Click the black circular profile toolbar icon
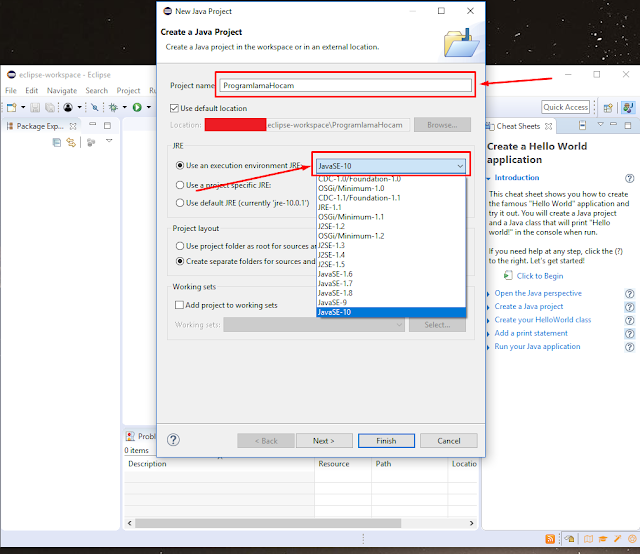 click(68, 107)
